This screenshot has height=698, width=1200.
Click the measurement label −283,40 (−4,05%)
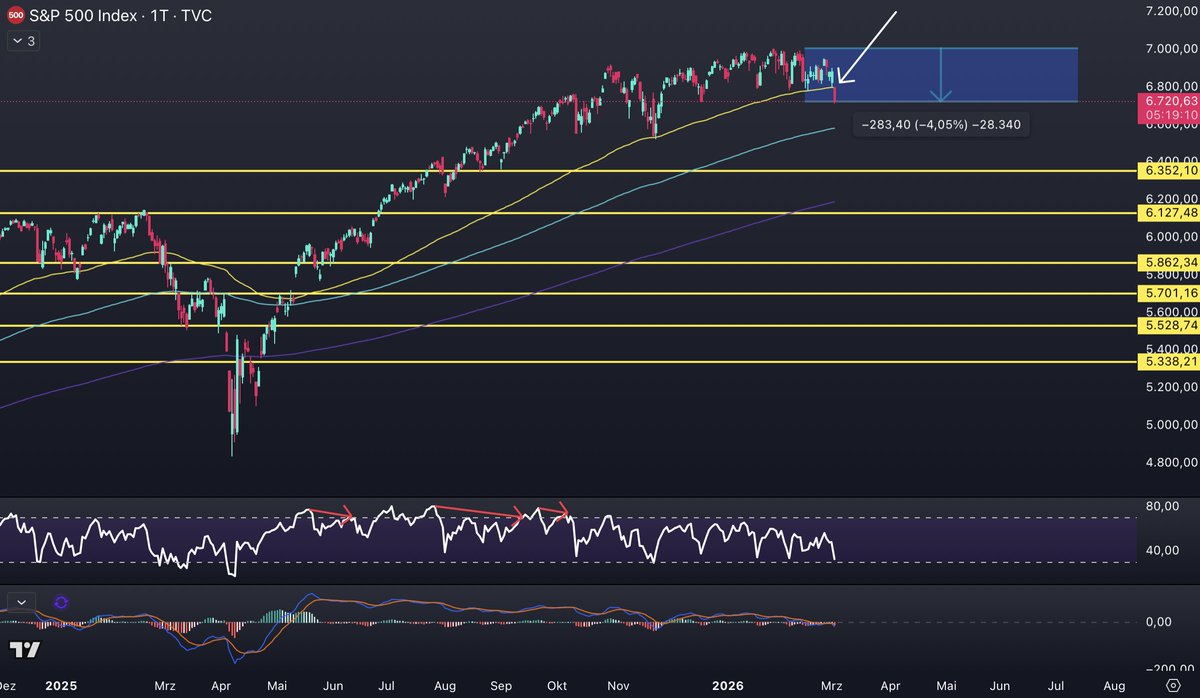[x=940, y=125]
